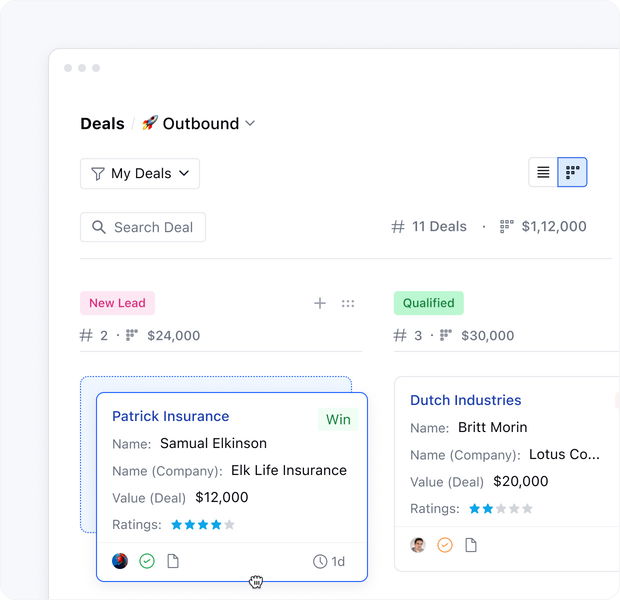This screenshot has height=600, width=620.
Task: Toggle orange task checkmark on Dutch Industries
Action: pos(445,545)
